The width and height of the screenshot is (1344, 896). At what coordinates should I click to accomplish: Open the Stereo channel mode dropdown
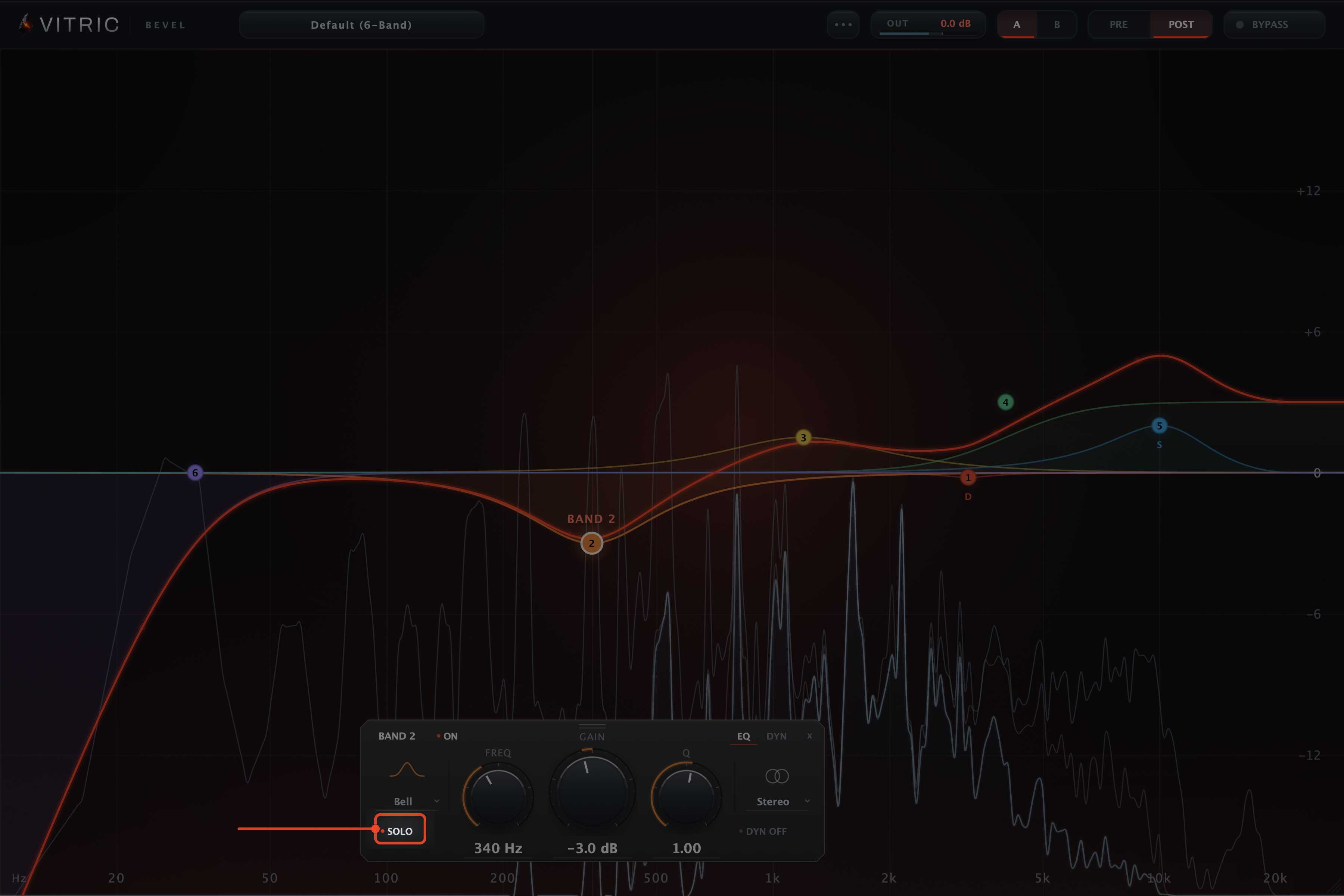point(778,801)
